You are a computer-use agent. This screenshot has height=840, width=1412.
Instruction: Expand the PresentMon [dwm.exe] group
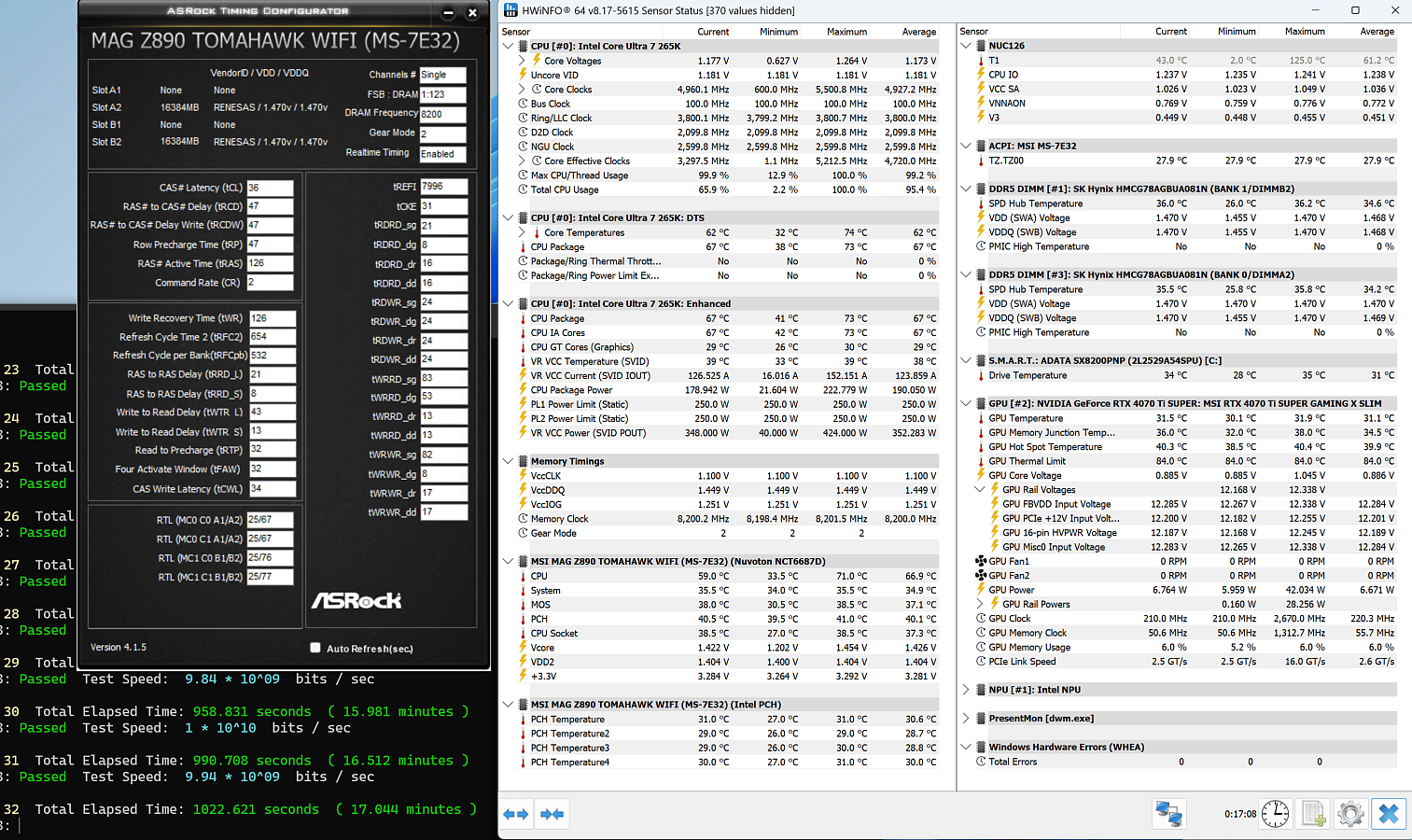pos(966,719)
